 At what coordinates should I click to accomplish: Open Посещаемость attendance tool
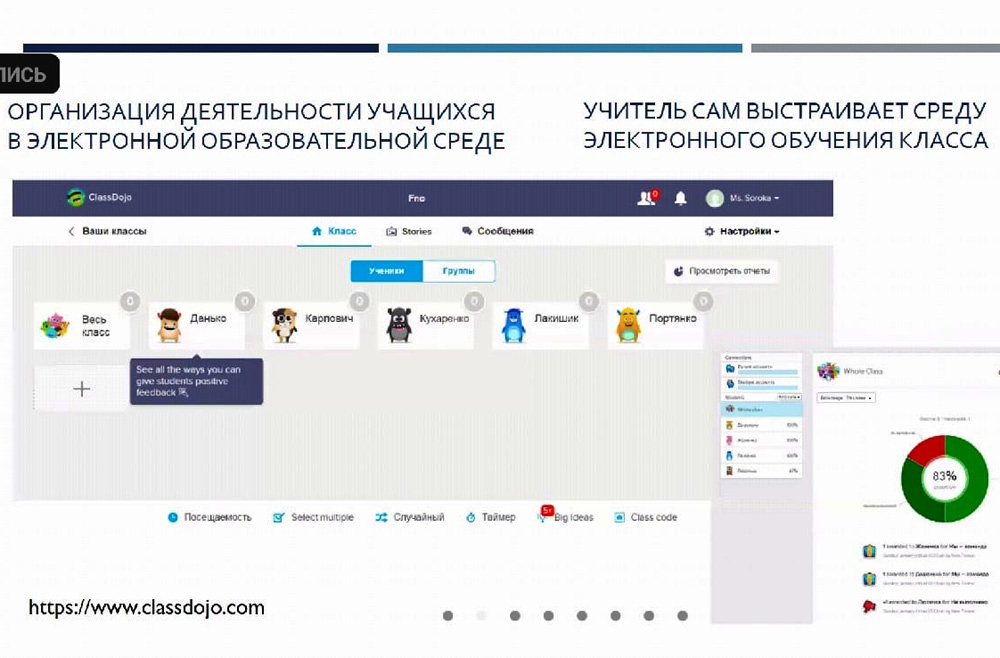(x=209, y=517)
